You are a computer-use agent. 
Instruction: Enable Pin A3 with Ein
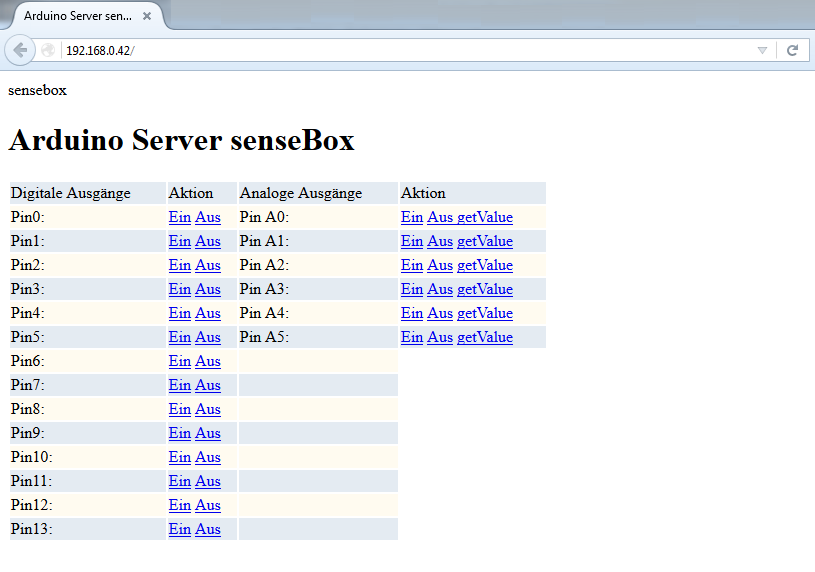point(412,289)
